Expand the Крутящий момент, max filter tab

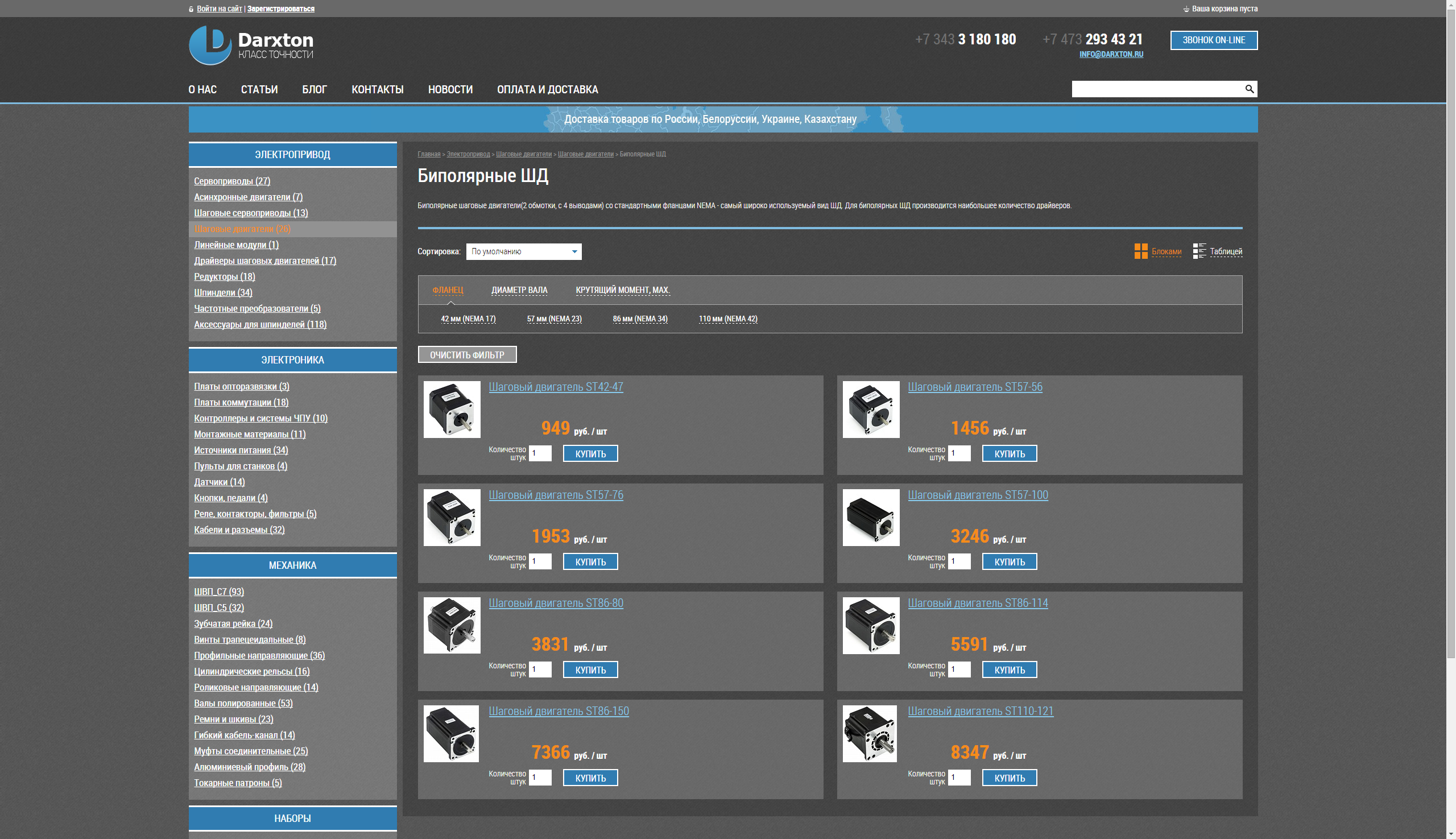(x=622, y=290)
